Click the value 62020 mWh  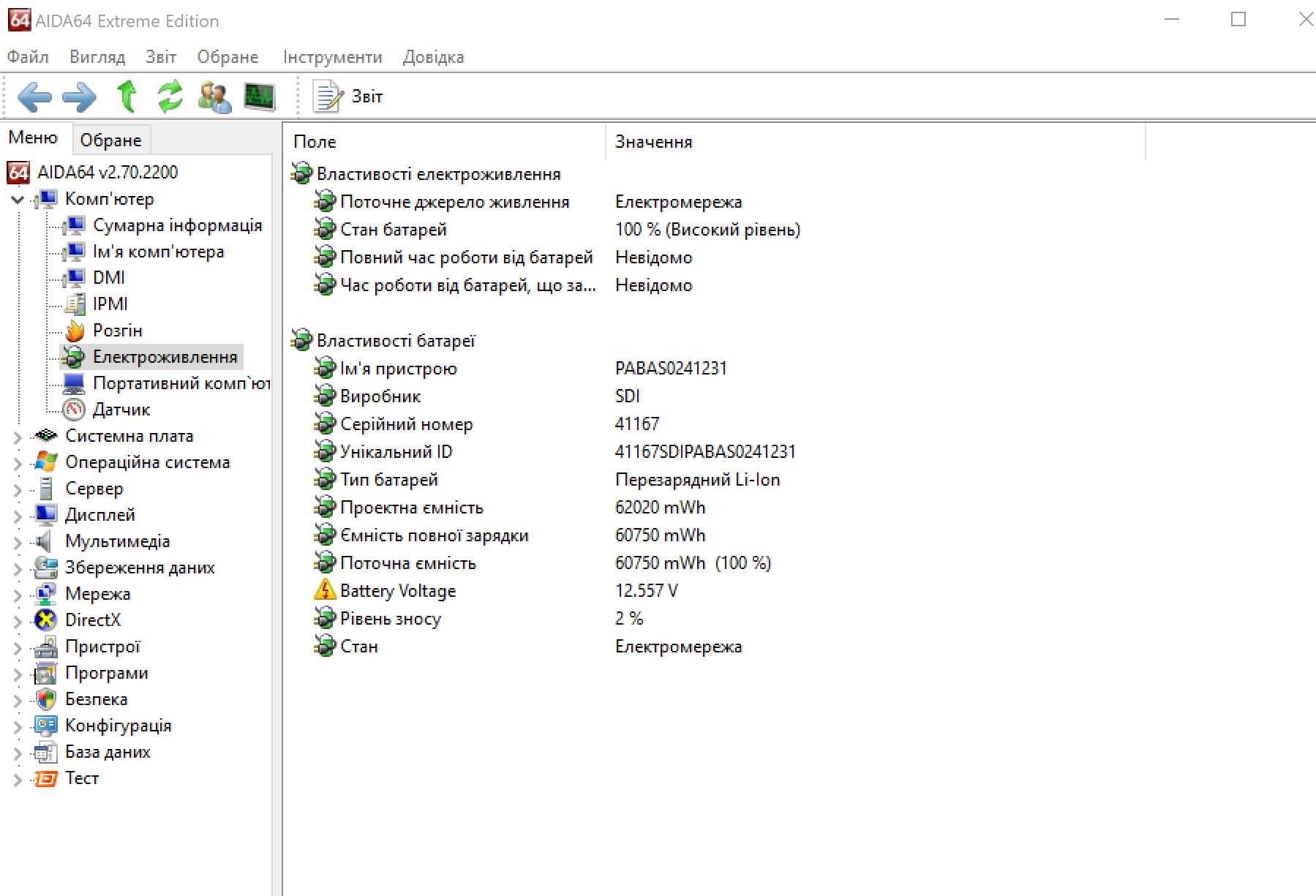(x=660, y=508)
